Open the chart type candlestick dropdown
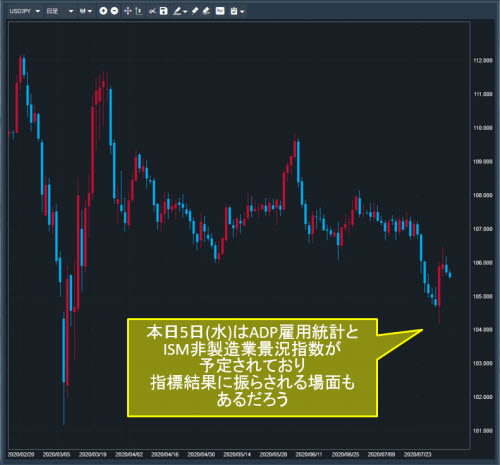This screenshot has width=500, height=465. click(x=86, y=11)
